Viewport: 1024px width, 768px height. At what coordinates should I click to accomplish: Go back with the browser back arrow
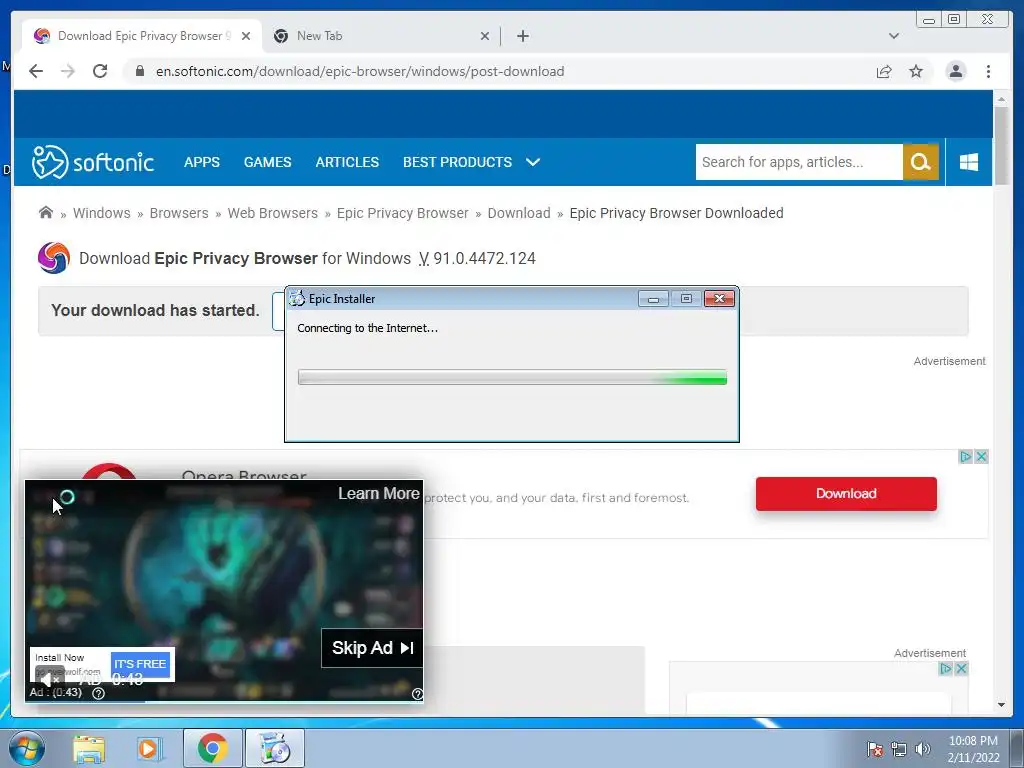point(36,71)
